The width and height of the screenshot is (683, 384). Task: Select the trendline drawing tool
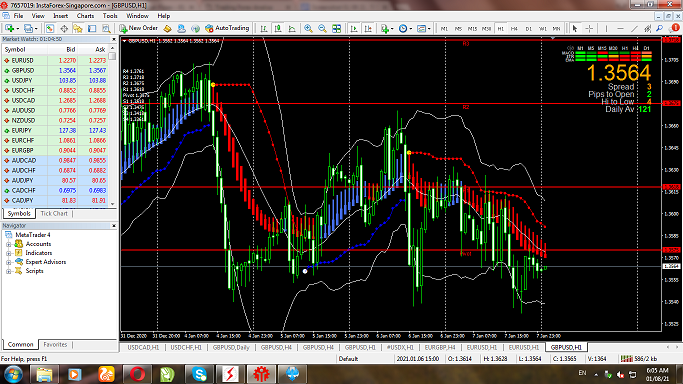634,28
